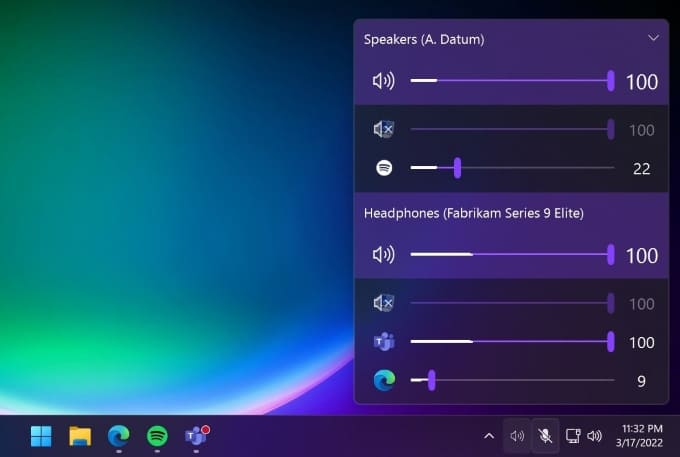Image resolution: width=680 pixels, height=457 pixels.
Task: Click the Spotify volume slider at 22
Action: coord(457,168)
